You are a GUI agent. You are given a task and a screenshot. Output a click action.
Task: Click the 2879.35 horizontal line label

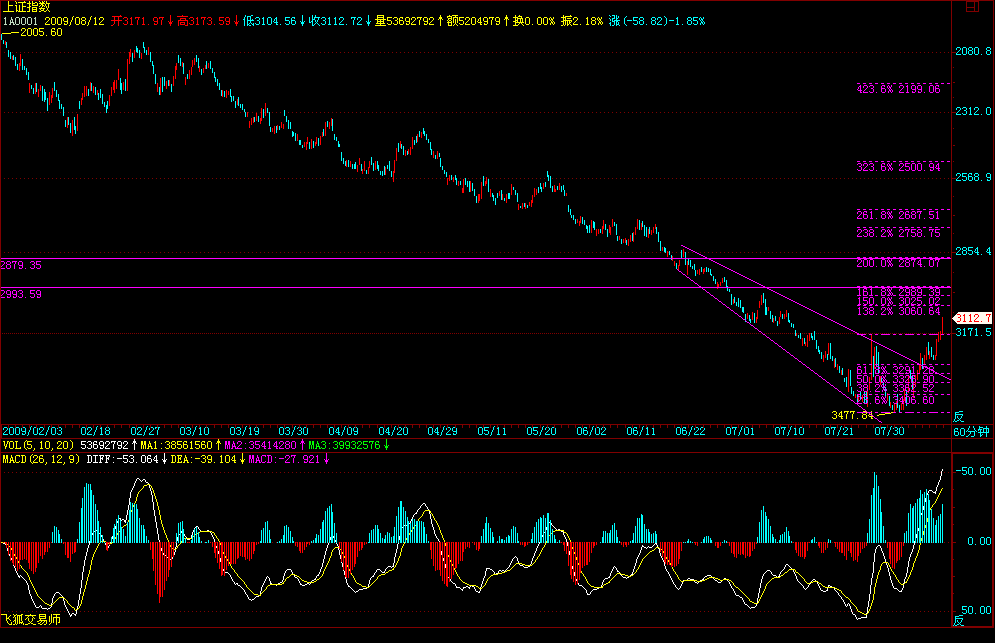coord(21,265)
